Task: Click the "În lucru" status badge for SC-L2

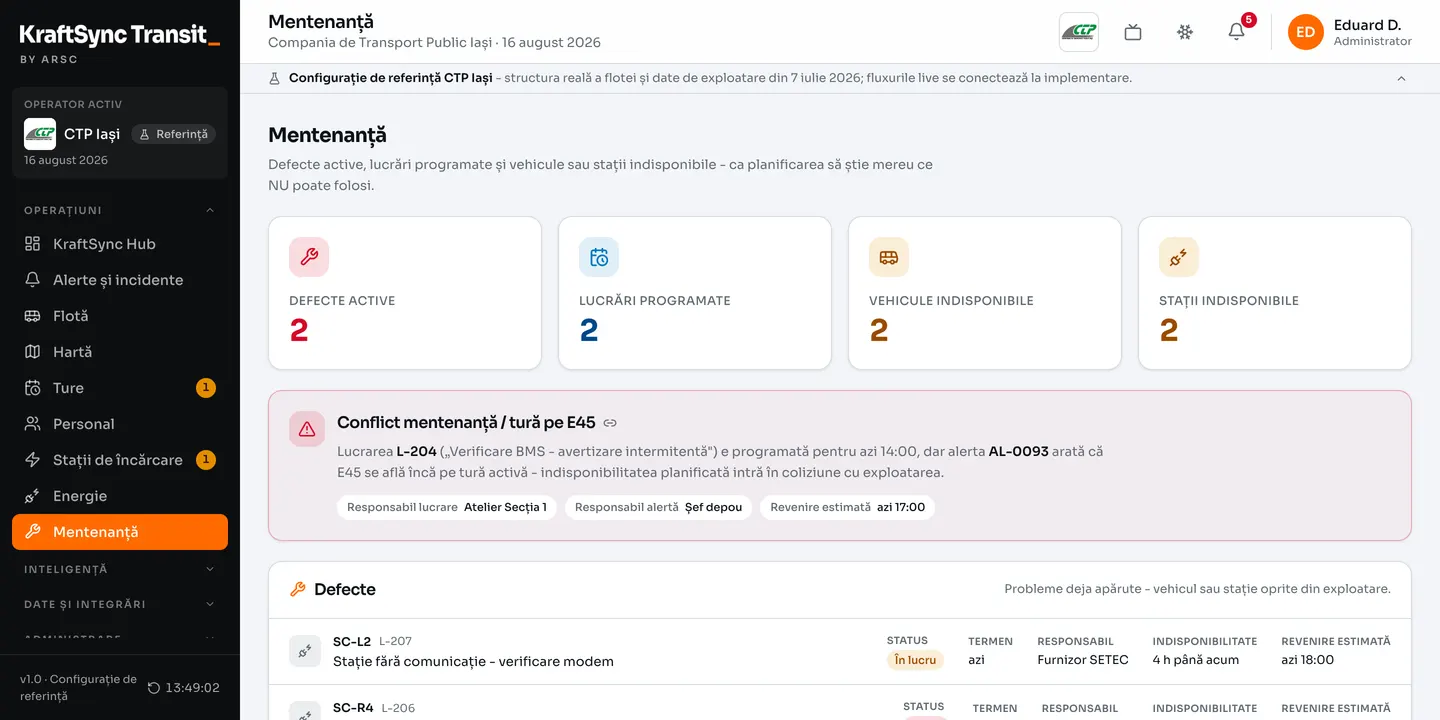Action: click(915, 660)
